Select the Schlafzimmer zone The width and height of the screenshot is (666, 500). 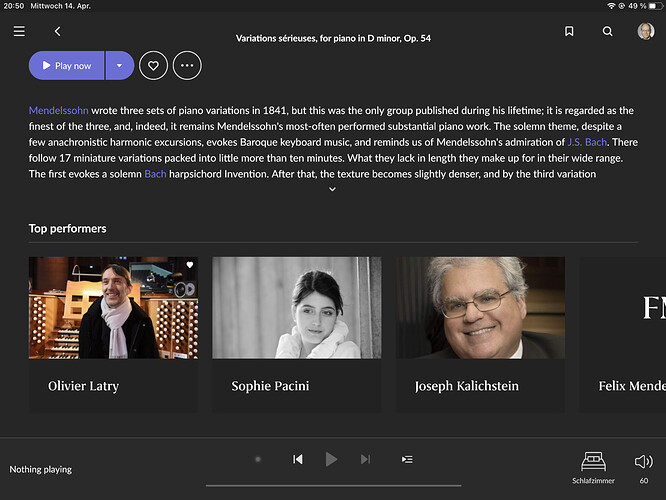[593, 467]
